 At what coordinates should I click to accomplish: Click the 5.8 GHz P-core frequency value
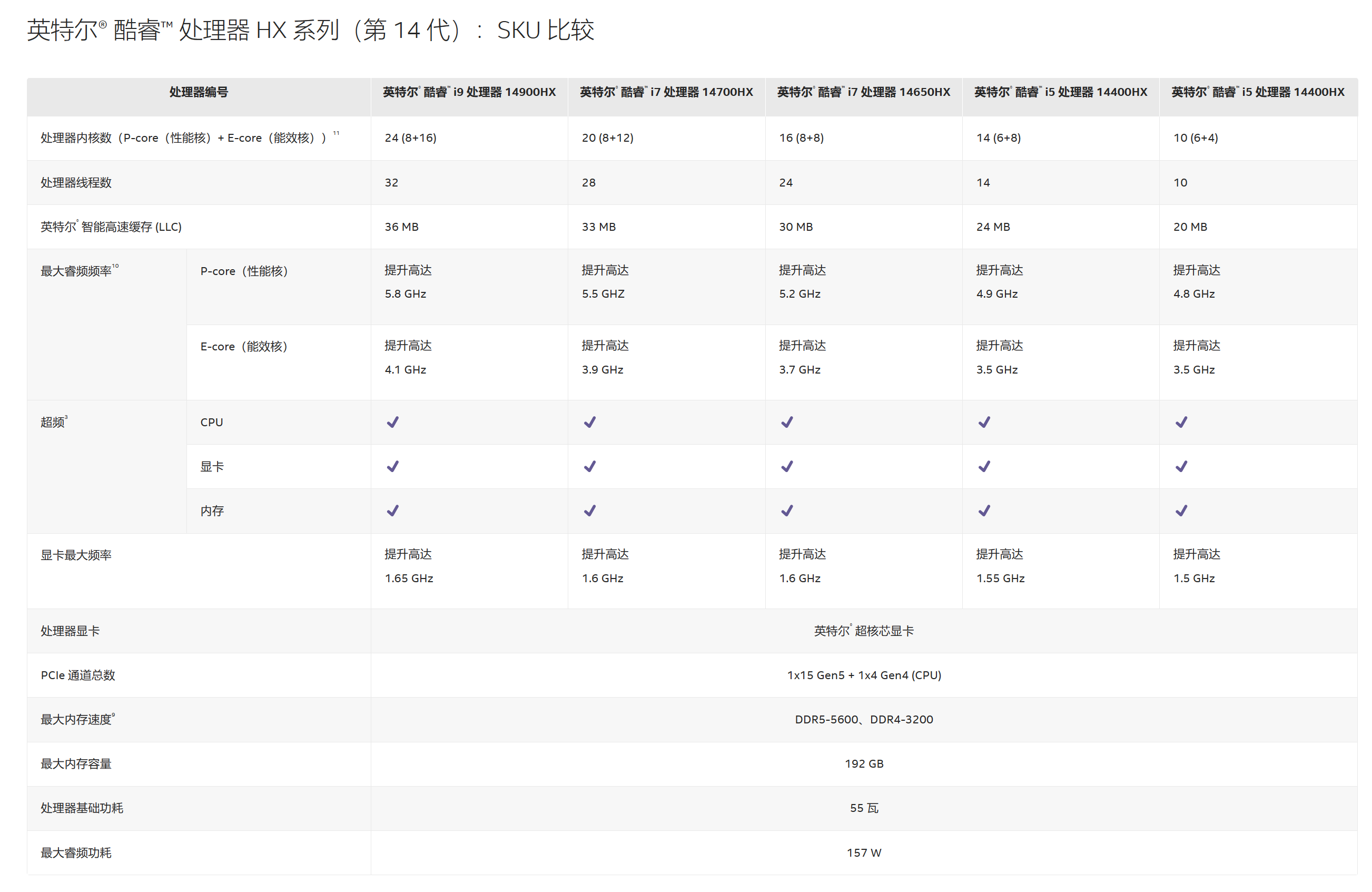coord(405,294)
